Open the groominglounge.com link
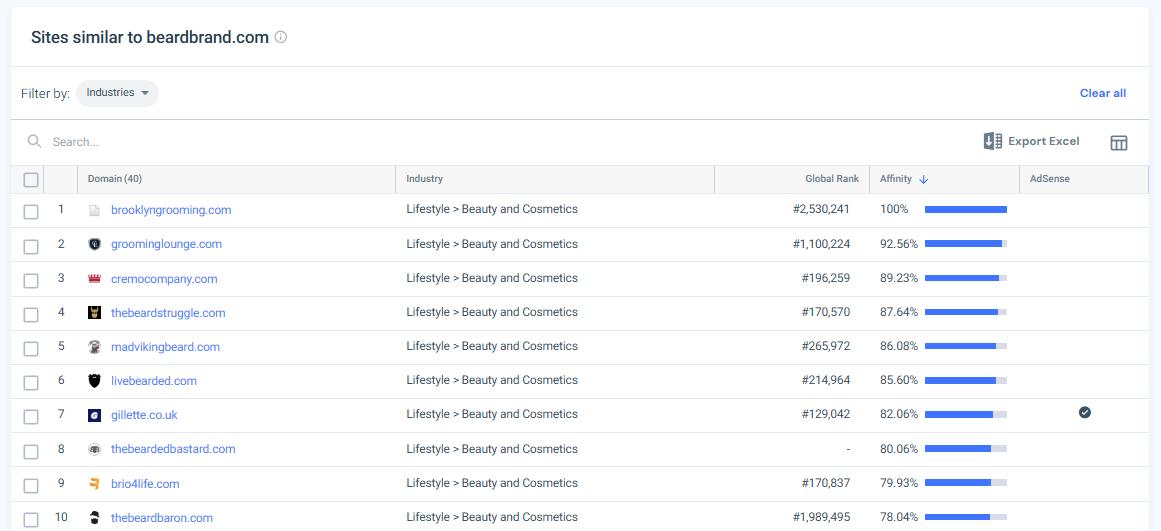Screen dimensions: 1161x531 pyautogui.click(x=167, y=244)
